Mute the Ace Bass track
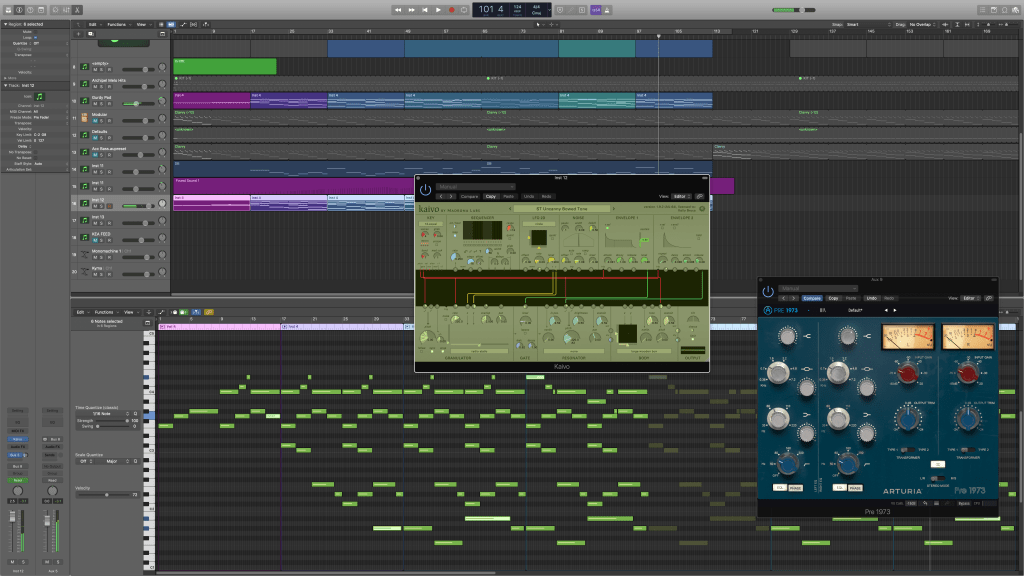The height and width of the screenshot is (576, 1024). (x=95, y=155)
